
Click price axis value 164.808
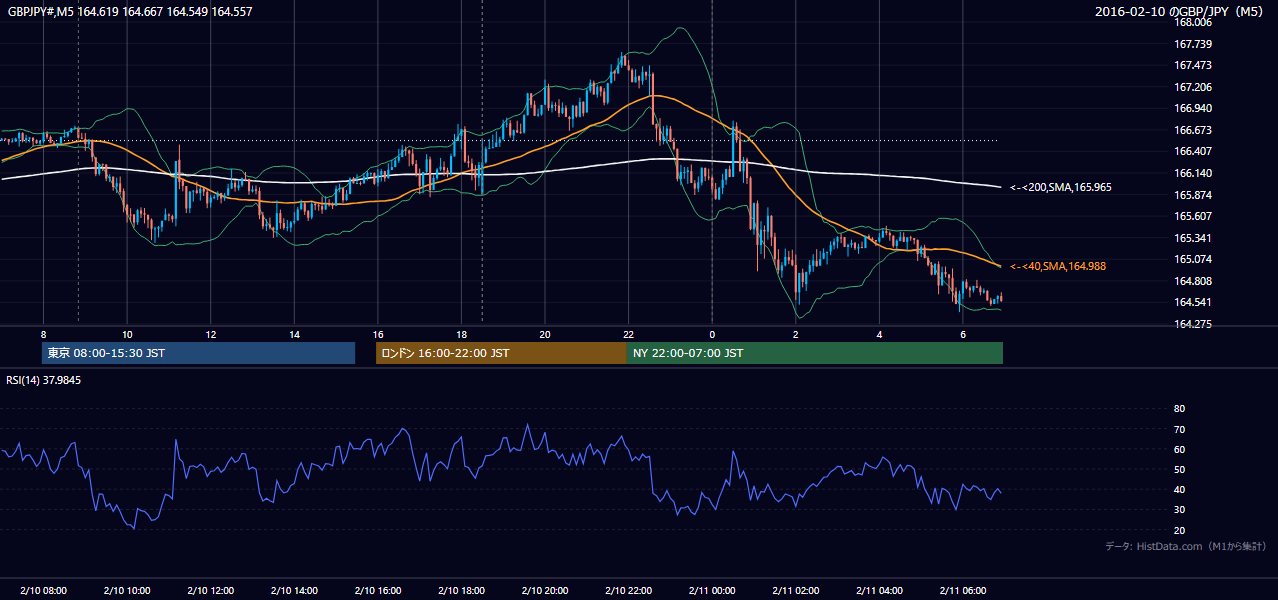1193,281
